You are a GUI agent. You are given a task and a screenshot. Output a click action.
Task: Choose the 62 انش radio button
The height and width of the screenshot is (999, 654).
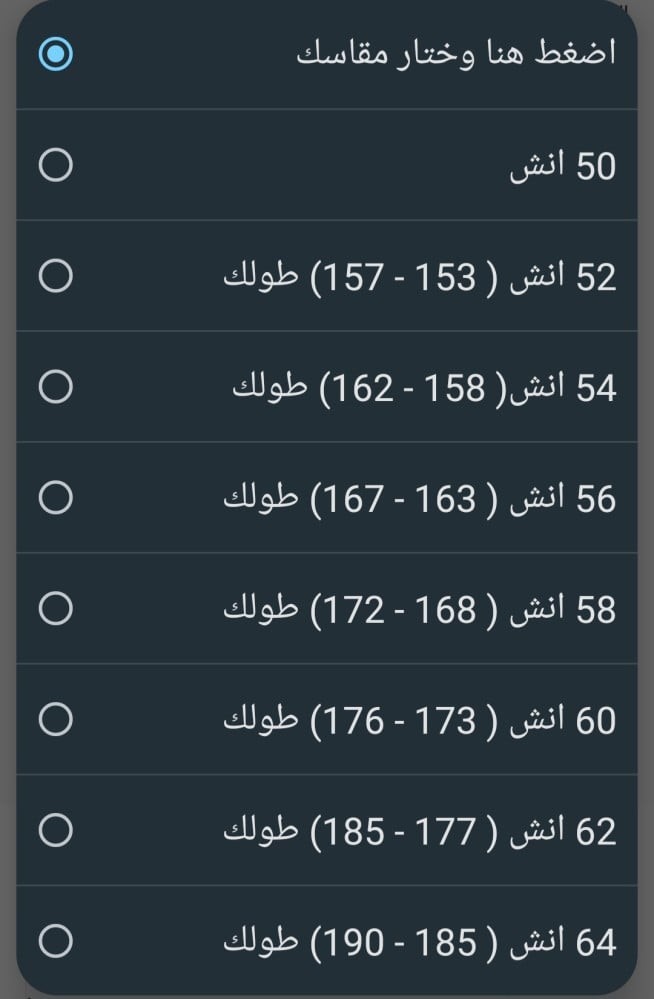(55, 830)
